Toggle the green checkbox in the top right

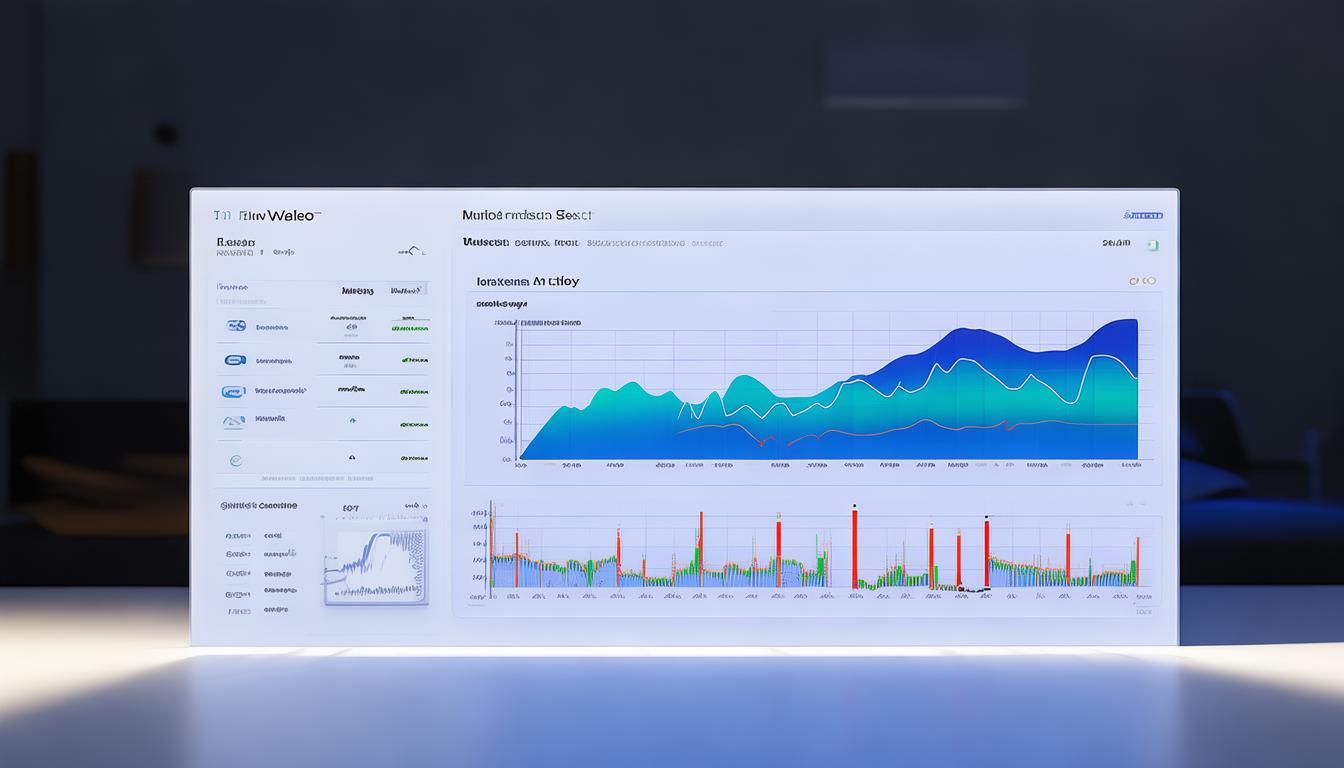pyautogui.click(x=1152, y=244)
